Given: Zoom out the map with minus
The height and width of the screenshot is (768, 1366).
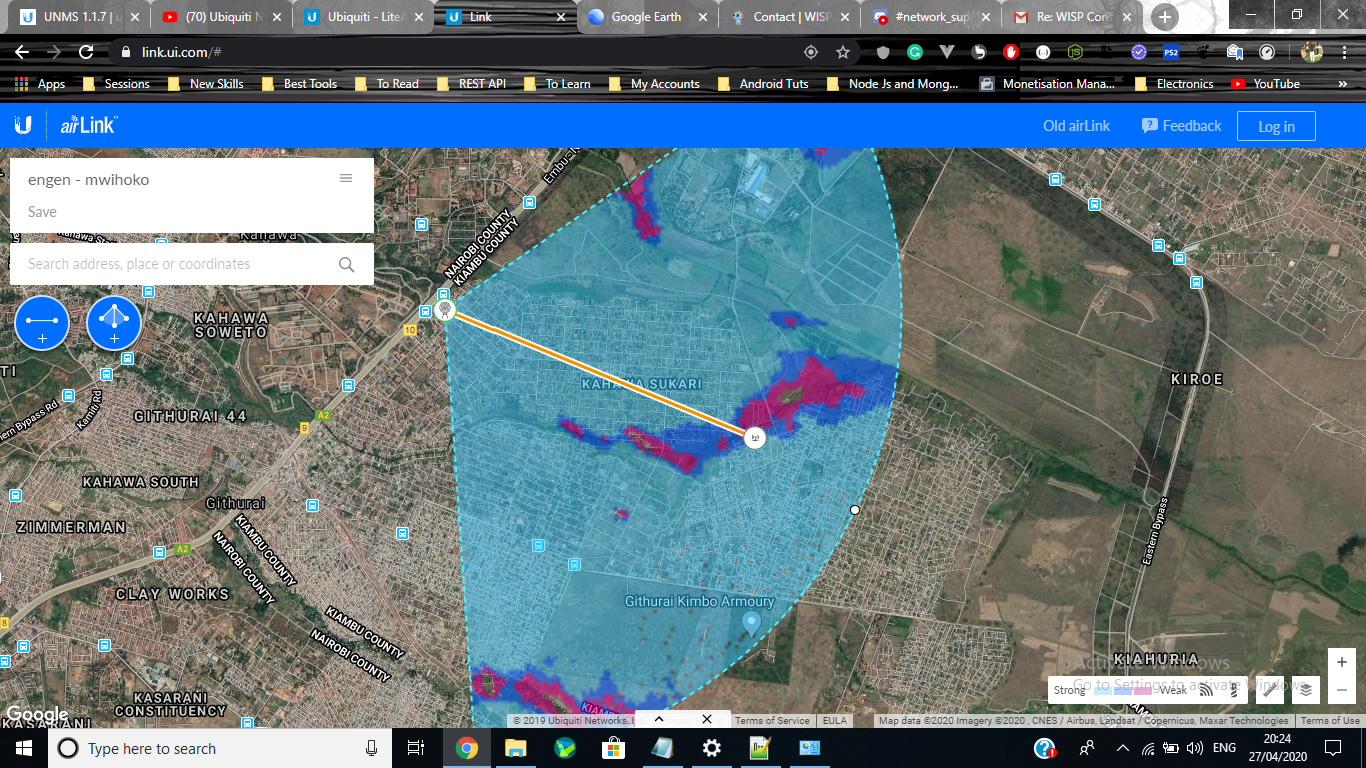Looking at the screenshot, I should coord(1342,689).
